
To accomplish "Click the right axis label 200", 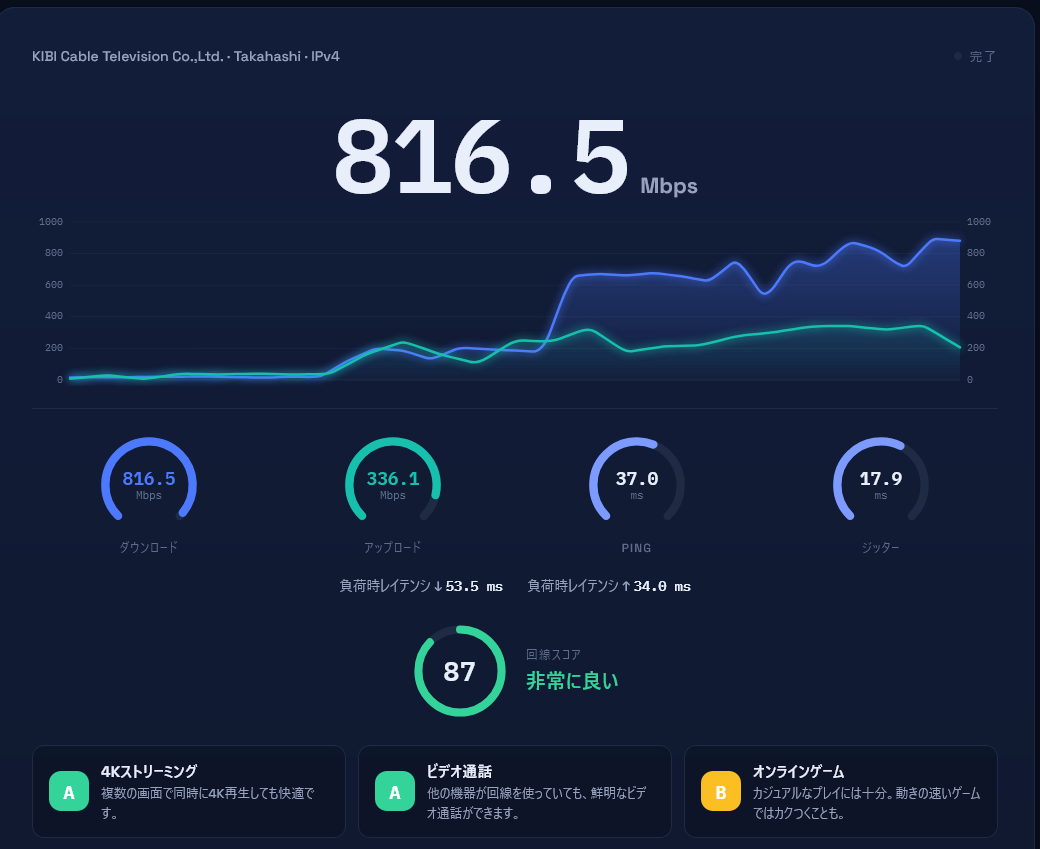I will [x=976, y=348].
